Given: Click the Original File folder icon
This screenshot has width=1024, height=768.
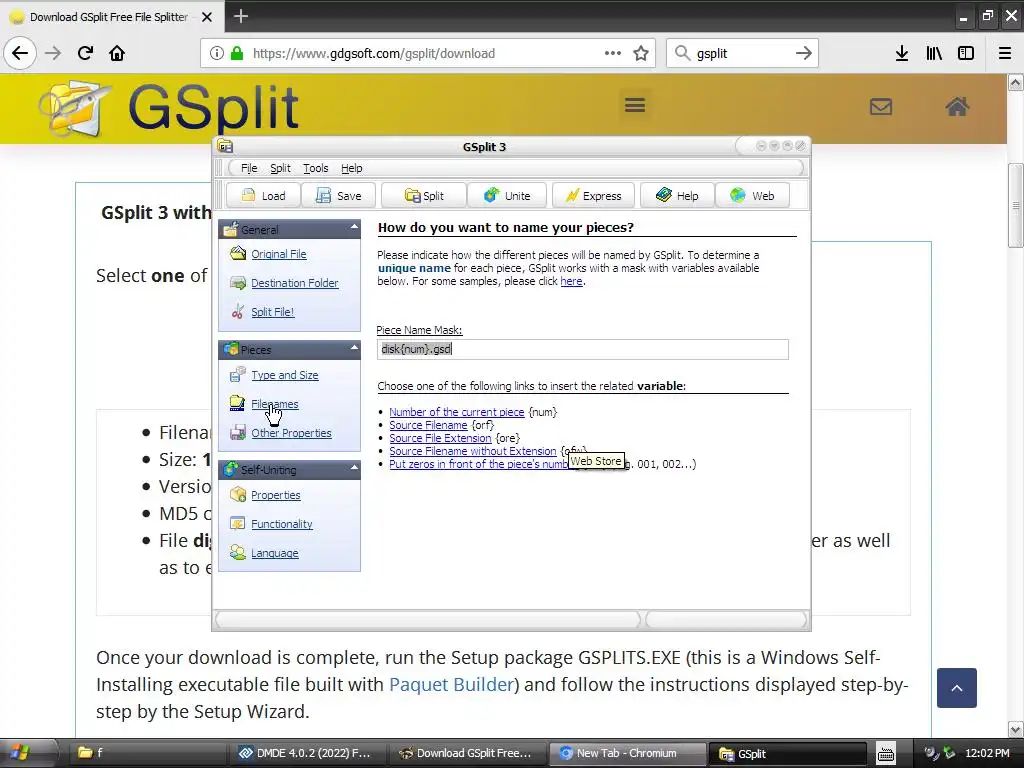Looking at the screenshot, I should tap(238, 253).
